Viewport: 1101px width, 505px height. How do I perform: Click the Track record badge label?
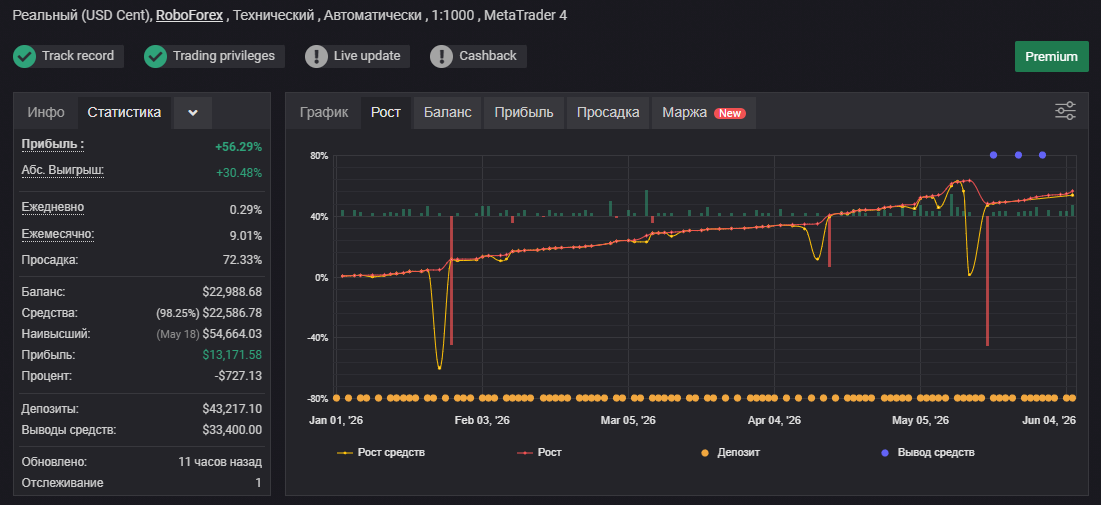78,56
